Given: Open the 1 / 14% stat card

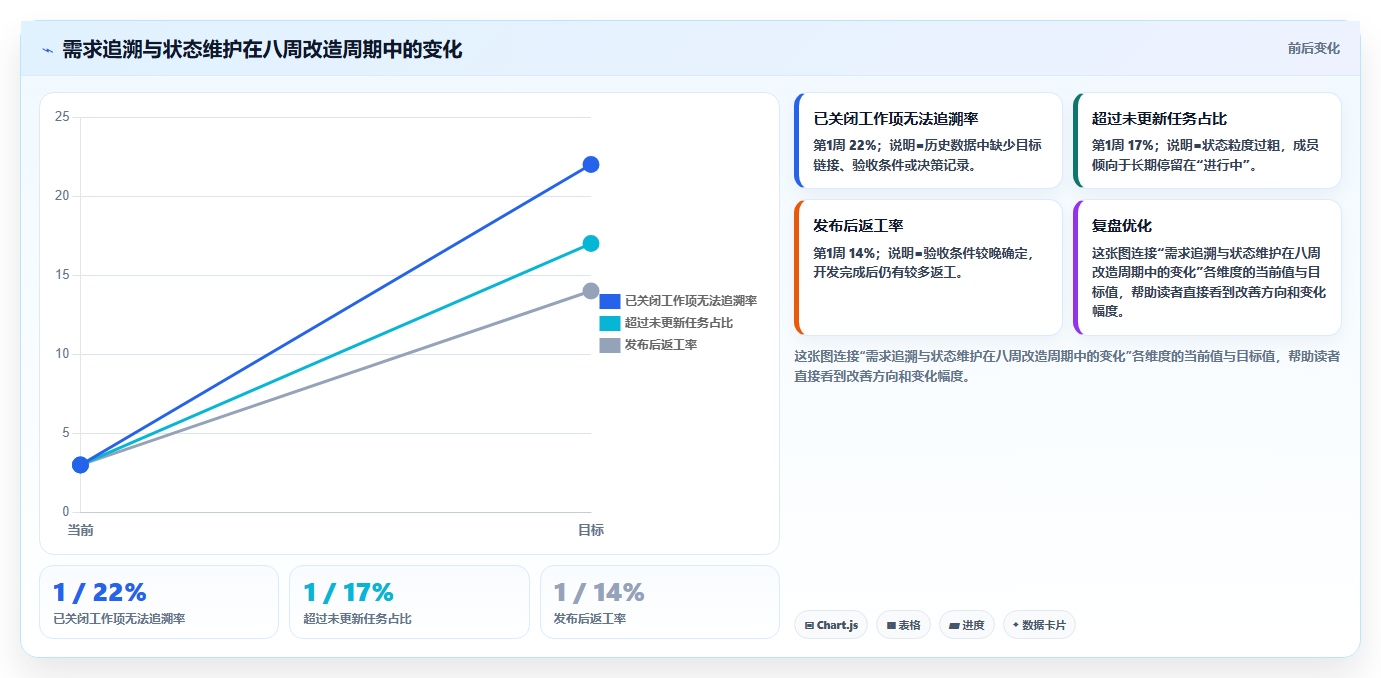Looking at the screenshot, I should [660, 602].
